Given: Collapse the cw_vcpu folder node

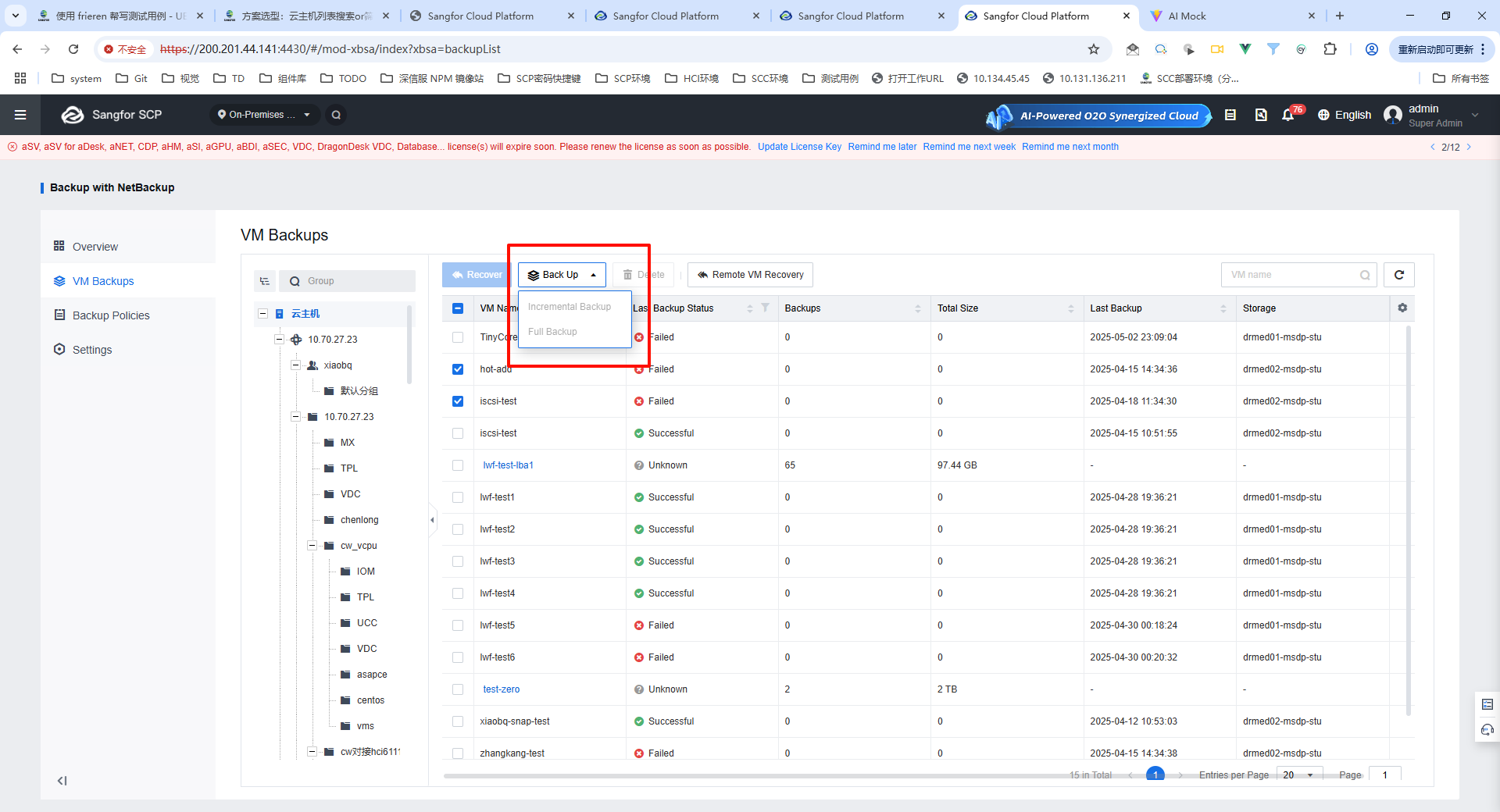Looking at the screenshot, I should click(x=312, y=546).
